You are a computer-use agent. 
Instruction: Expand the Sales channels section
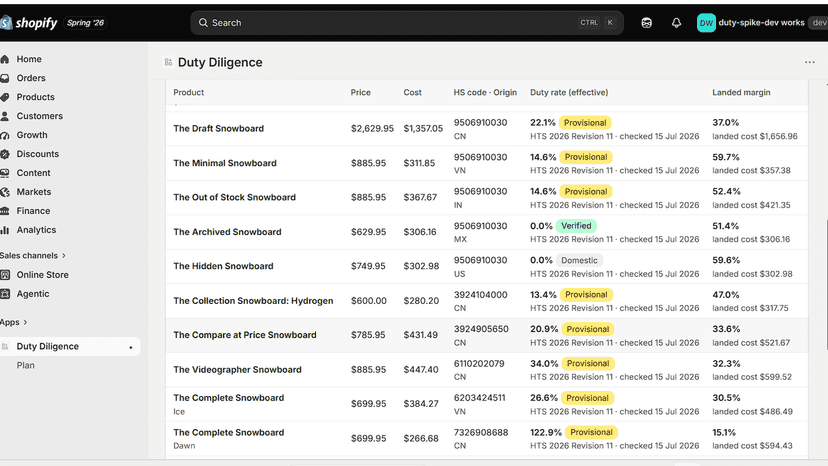pos(33,256)
